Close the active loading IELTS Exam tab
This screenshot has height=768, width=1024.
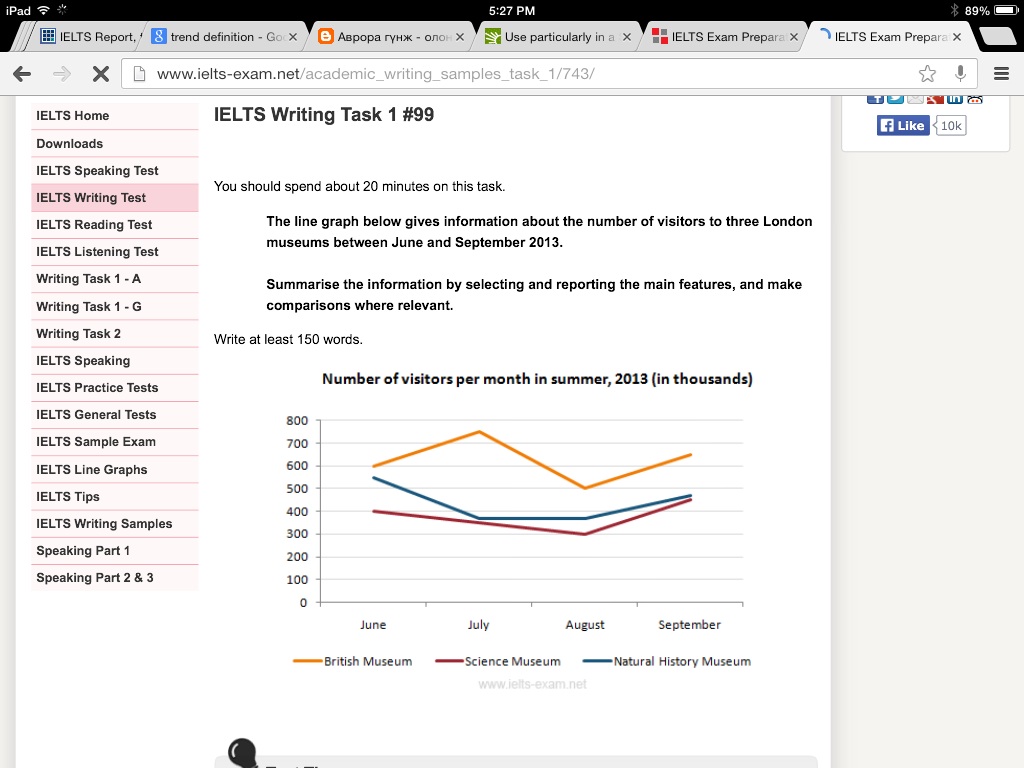click(x=957, y=37)
